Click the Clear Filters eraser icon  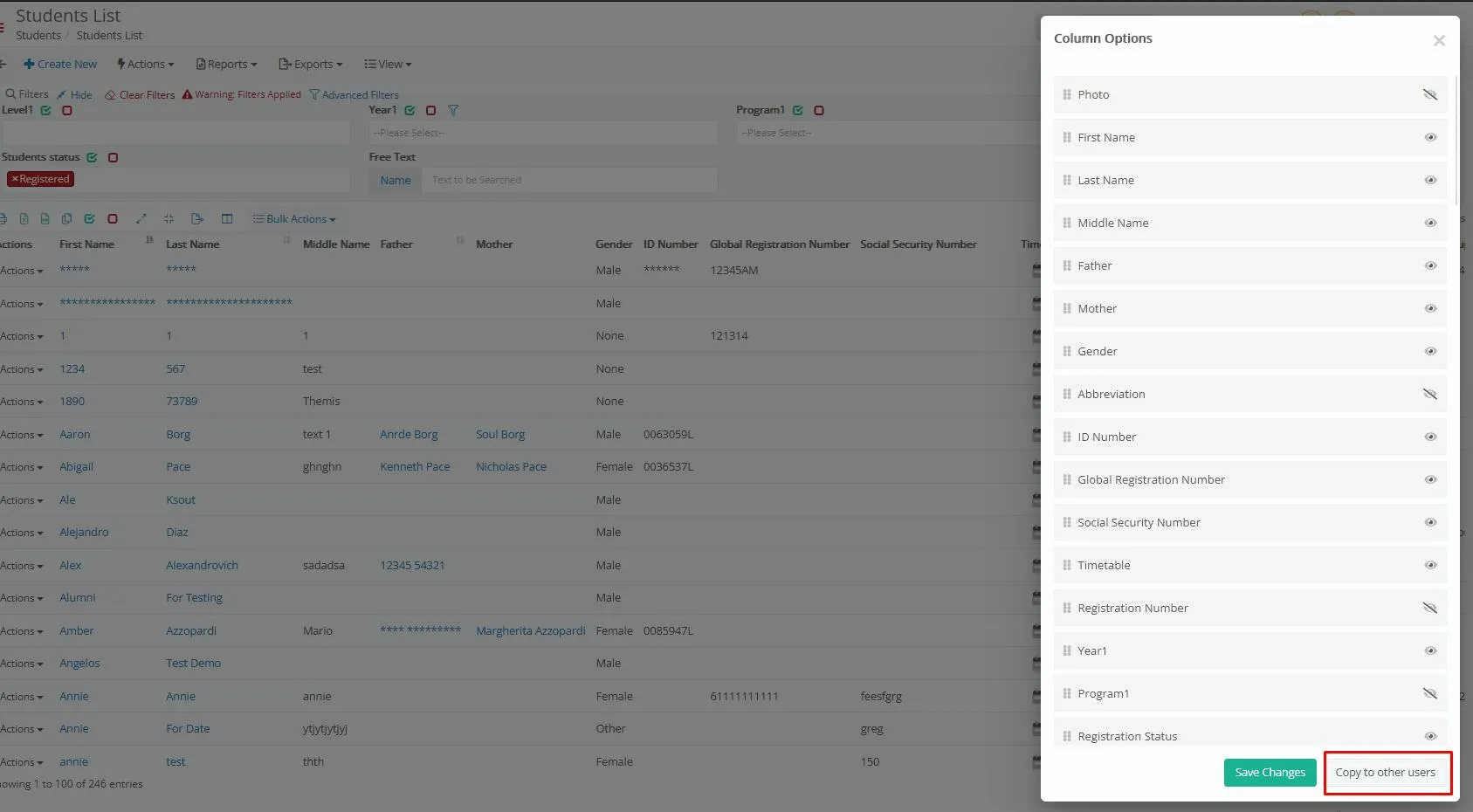(110, 95)
